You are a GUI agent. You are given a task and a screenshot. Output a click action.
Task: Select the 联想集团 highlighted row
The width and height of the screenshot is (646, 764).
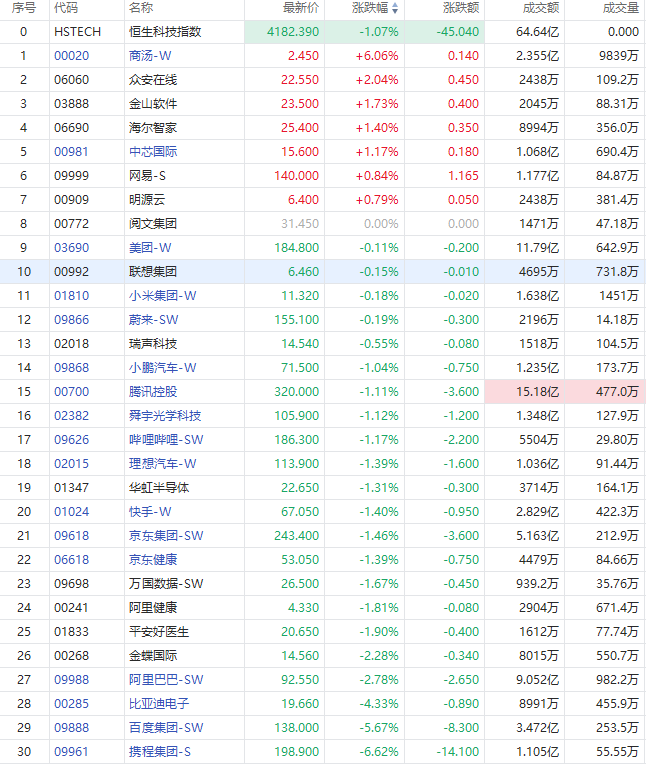pyautogui.click(x=323, y=272)
